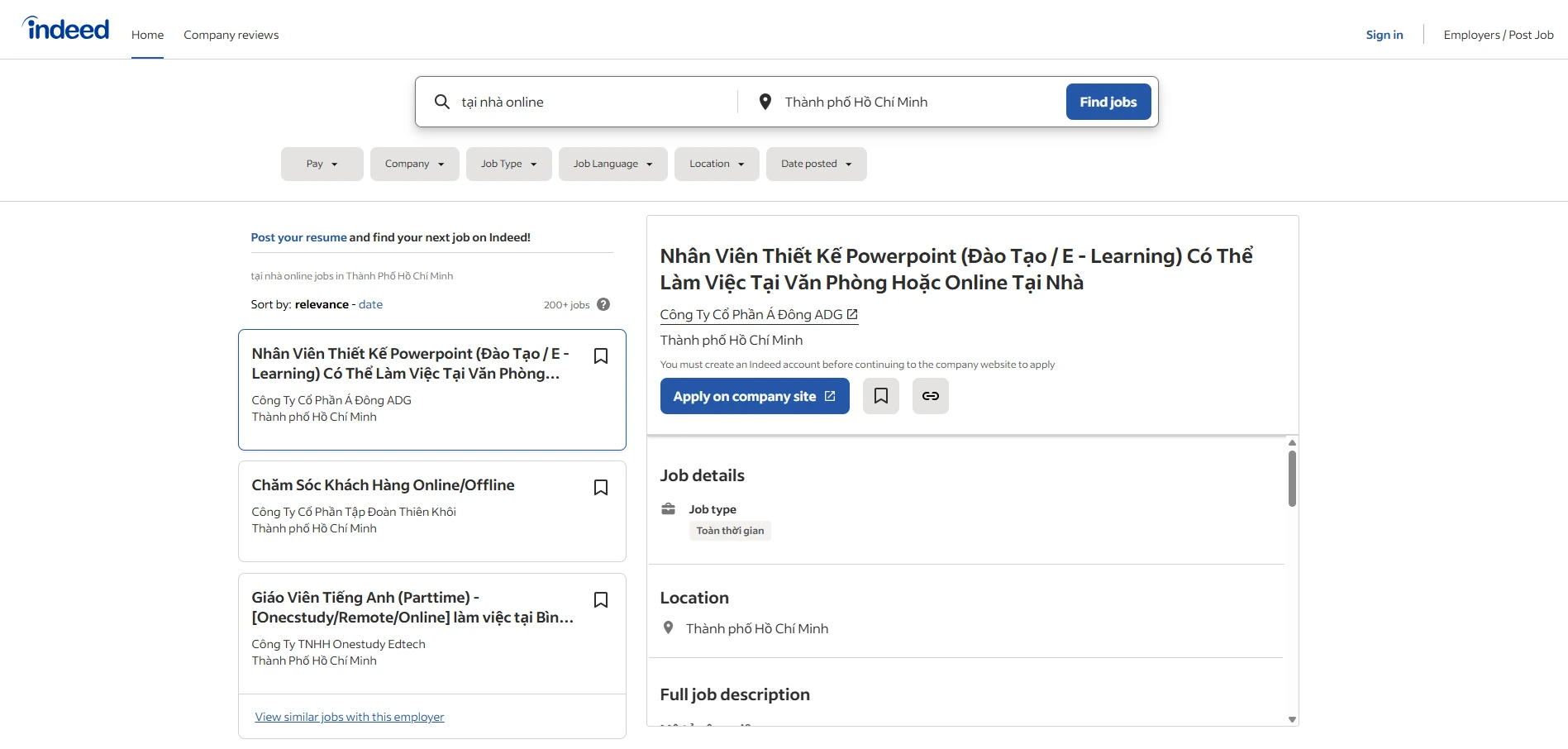This screenshot has width=1568, height=749.
Task: Click the 'Full job description' heading
Action: click(735, 694)
